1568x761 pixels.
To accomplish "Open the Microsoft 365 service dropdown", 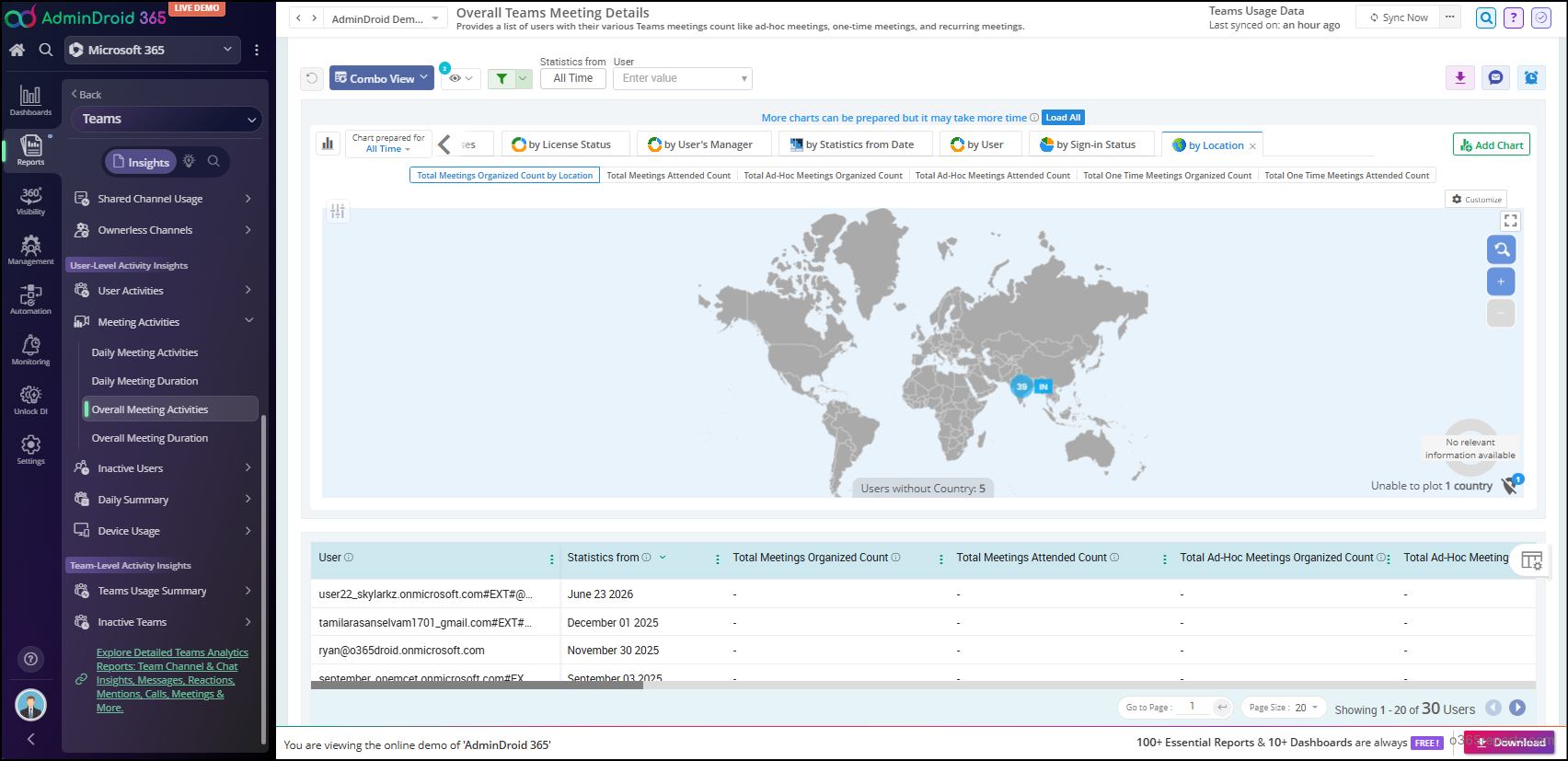I will point(153,50).
